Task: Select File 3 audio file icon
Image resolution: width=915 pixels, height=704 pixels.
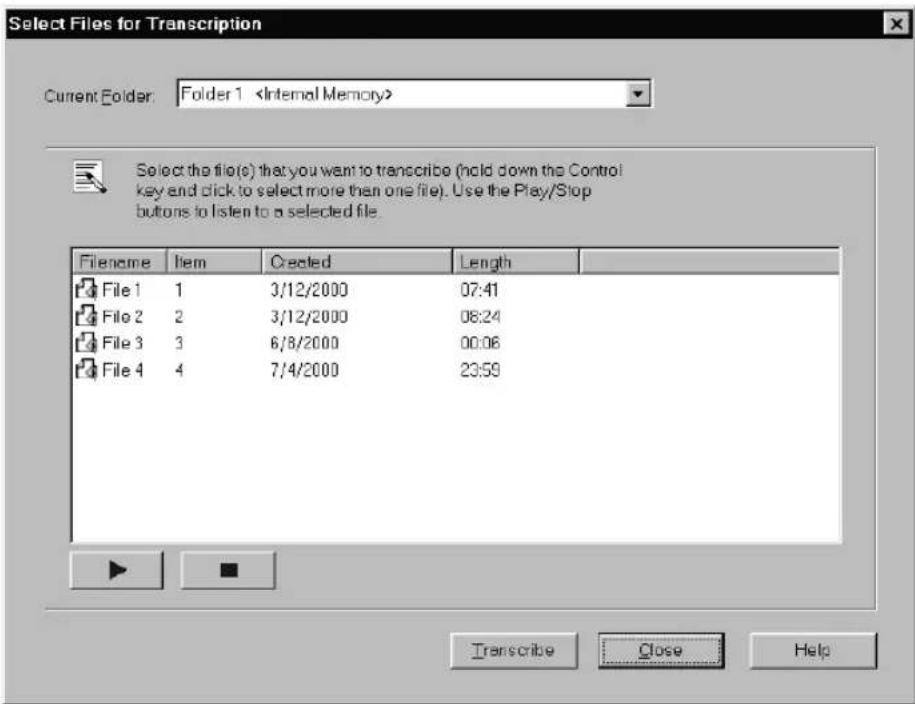Action: (x=86, y=343)
